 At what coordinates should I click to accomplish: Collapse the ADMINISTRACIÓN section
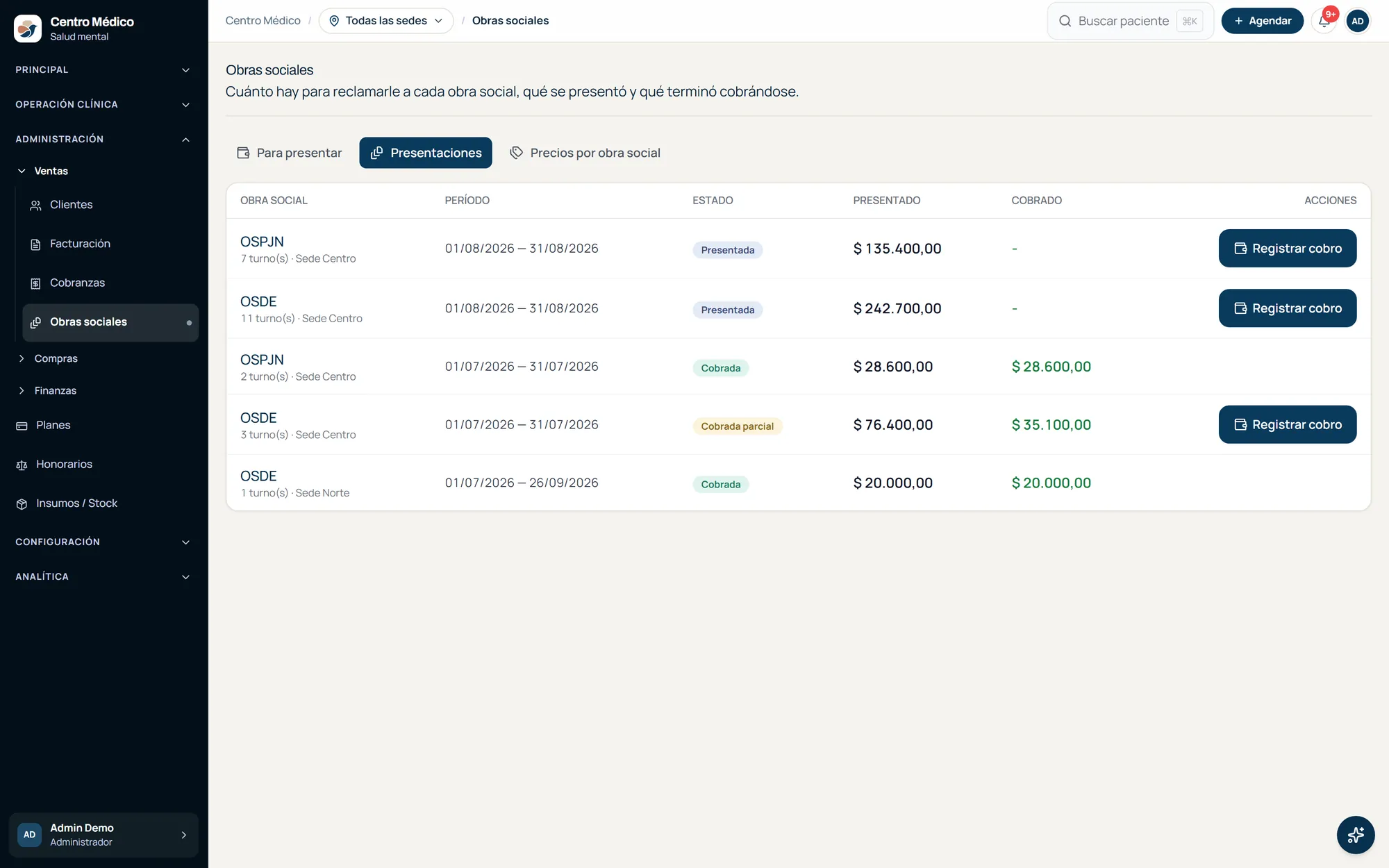tap(103, 139)
